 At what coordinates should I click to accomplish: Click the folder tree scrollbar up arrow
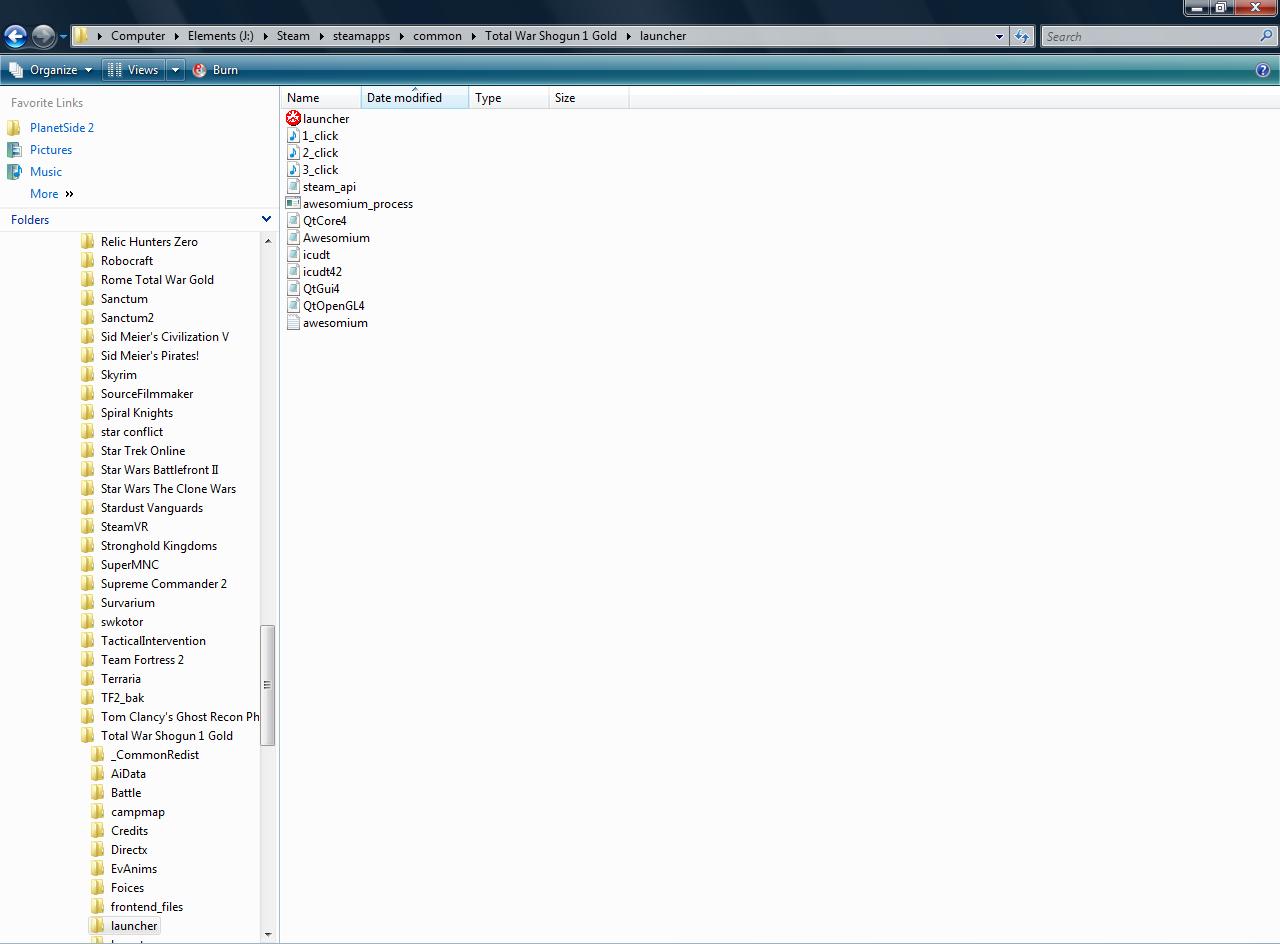point(267,241)
